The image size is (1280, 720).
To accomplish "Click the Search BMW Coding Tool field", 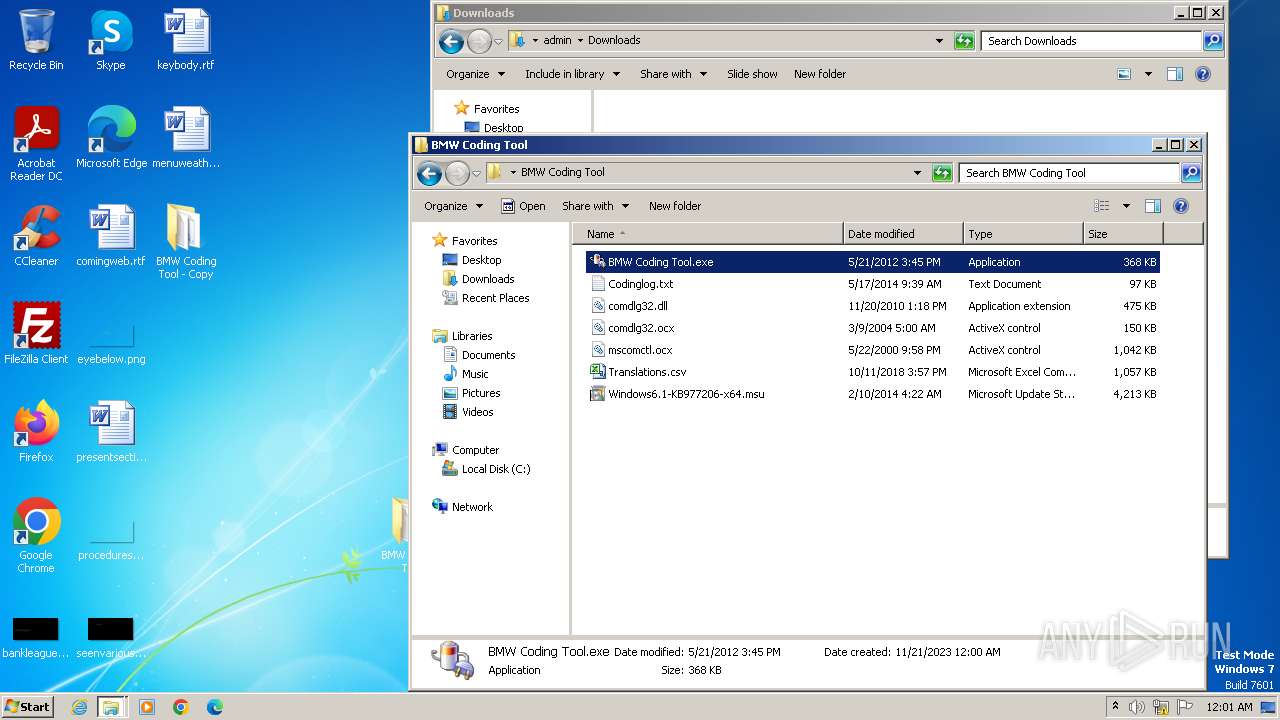I will [1068, 173].
